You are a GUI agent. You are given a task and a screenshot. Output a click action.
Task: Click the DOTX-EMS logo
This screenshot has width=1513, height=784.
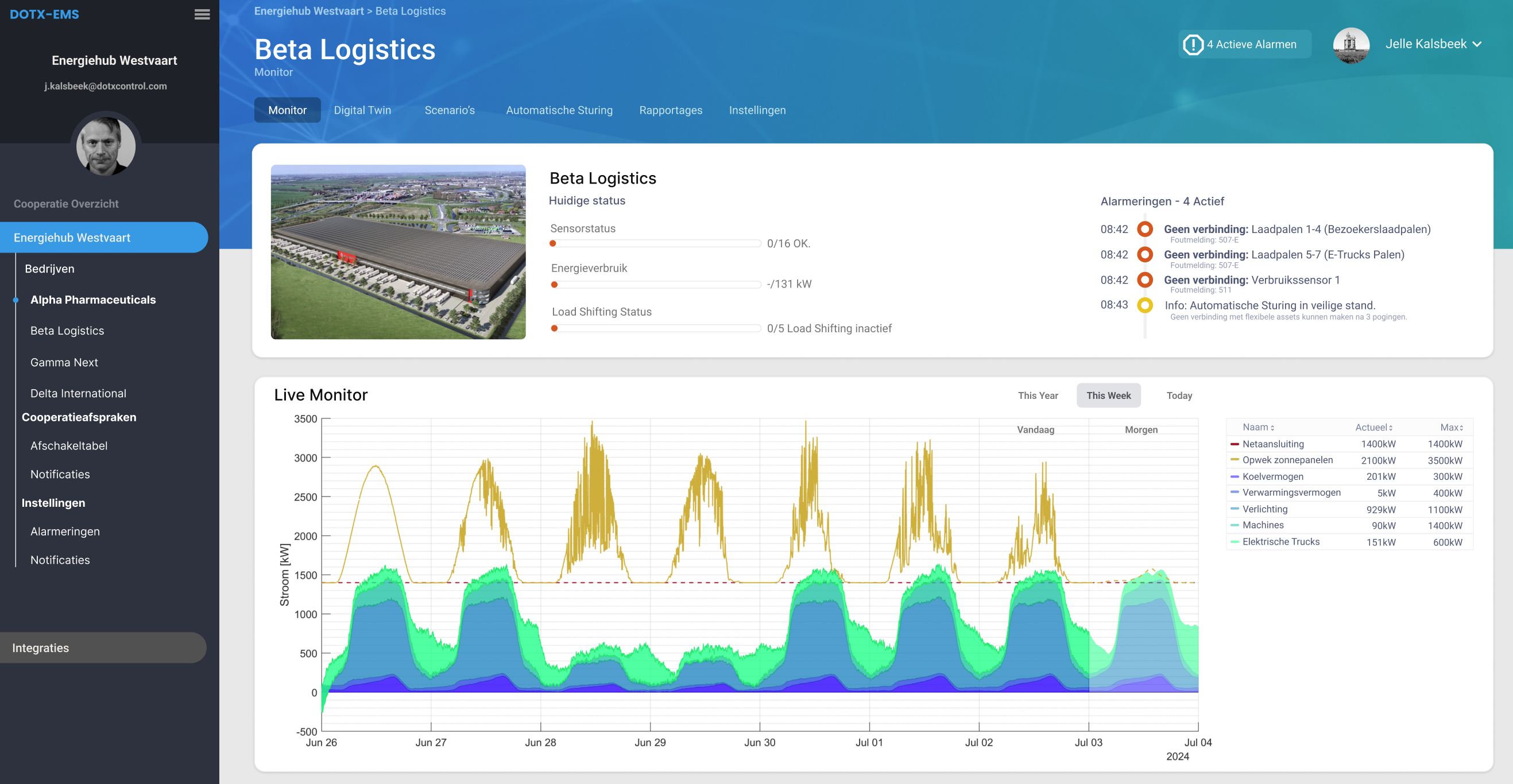coord(44,14)
